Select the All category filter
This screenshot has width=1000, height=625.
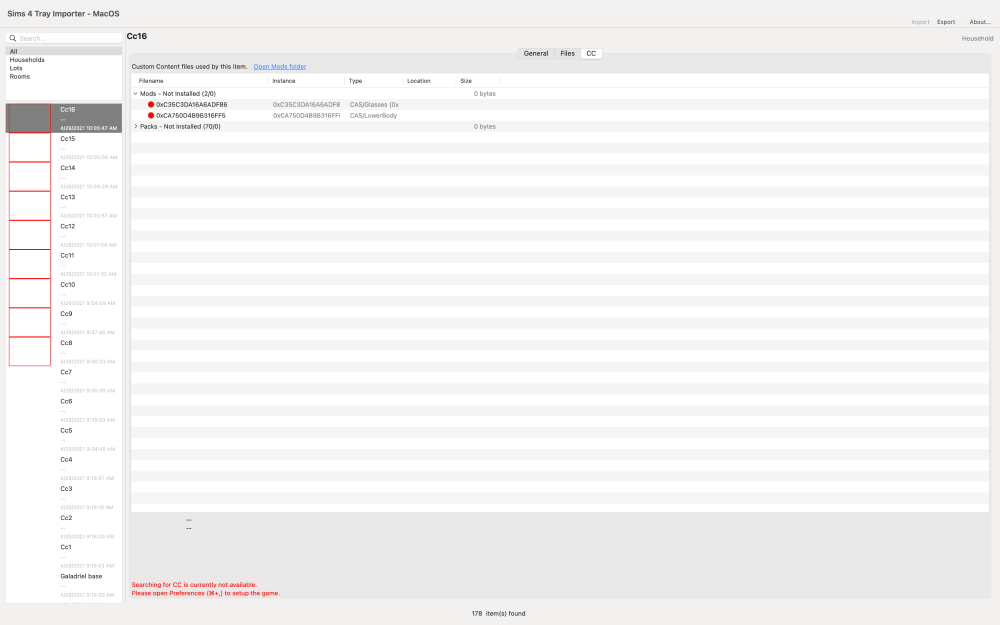64,51
